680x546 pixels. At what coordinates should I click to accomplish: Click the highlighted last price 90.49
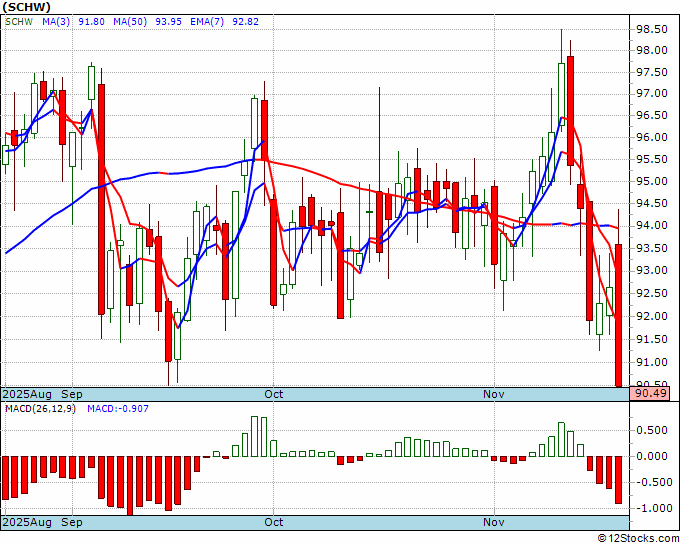[650, 394]
